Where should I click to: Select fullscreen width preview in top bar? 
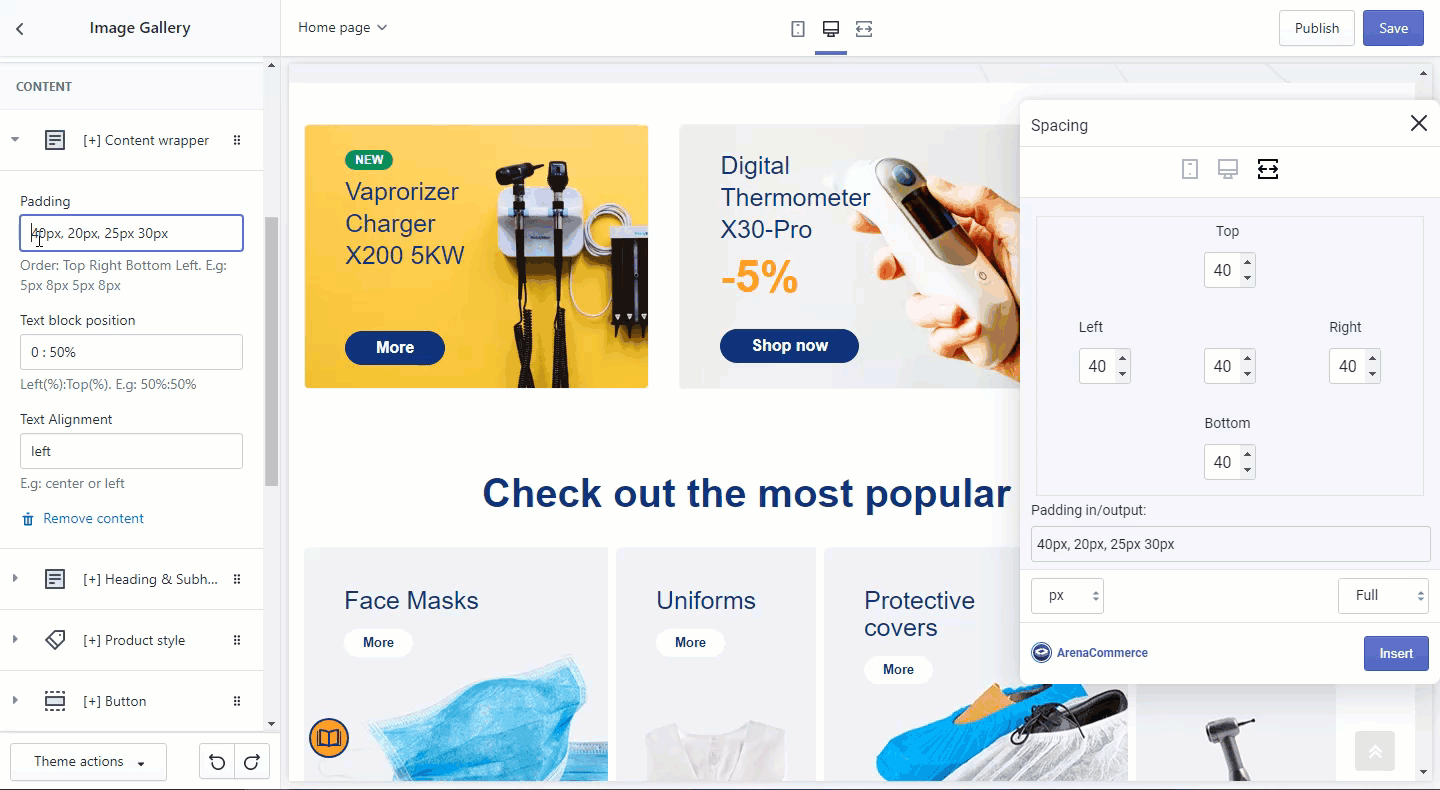pyautogui.click(x=864, y=29)
